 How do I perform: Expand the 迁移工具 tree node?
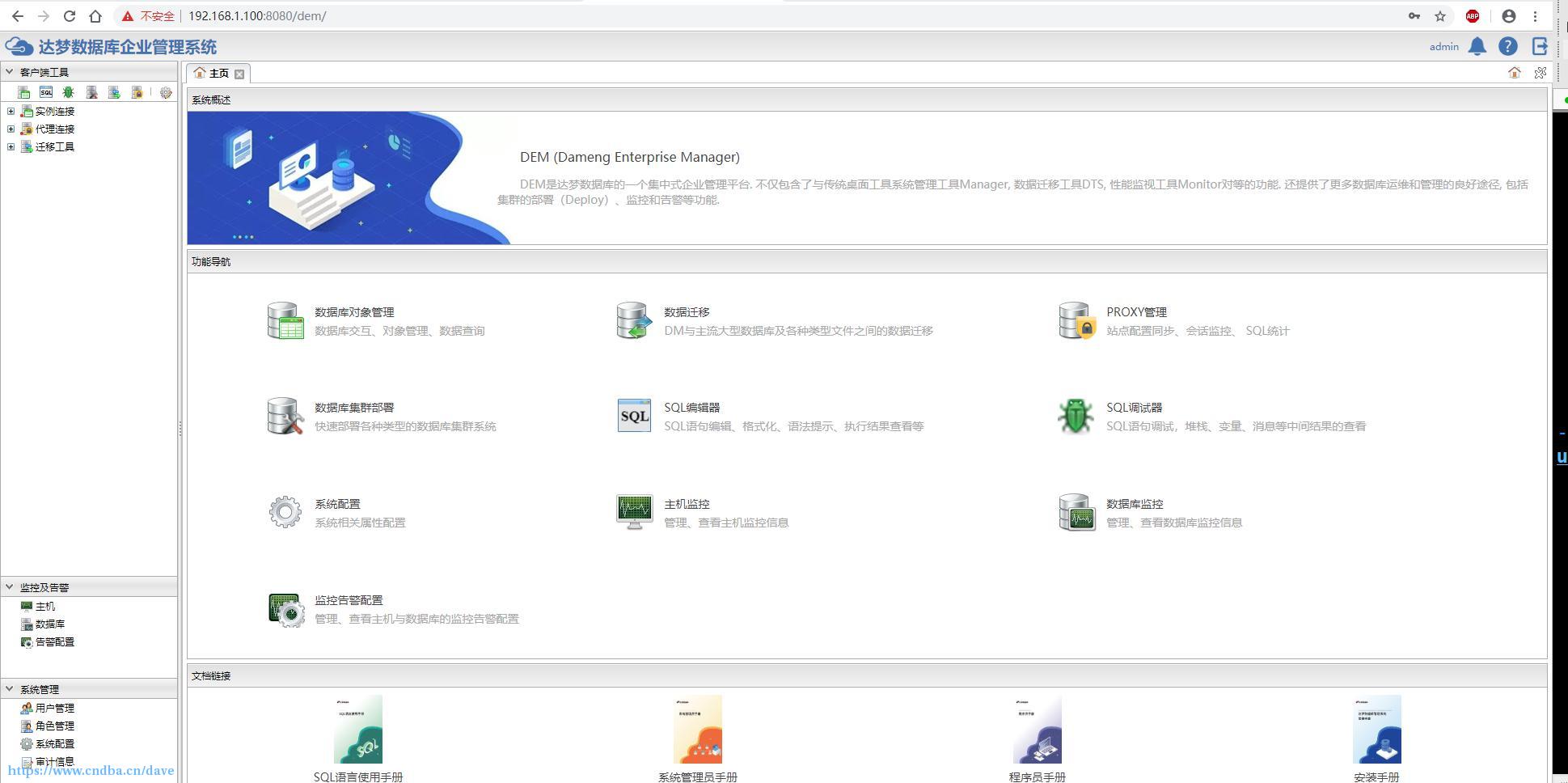11,147
